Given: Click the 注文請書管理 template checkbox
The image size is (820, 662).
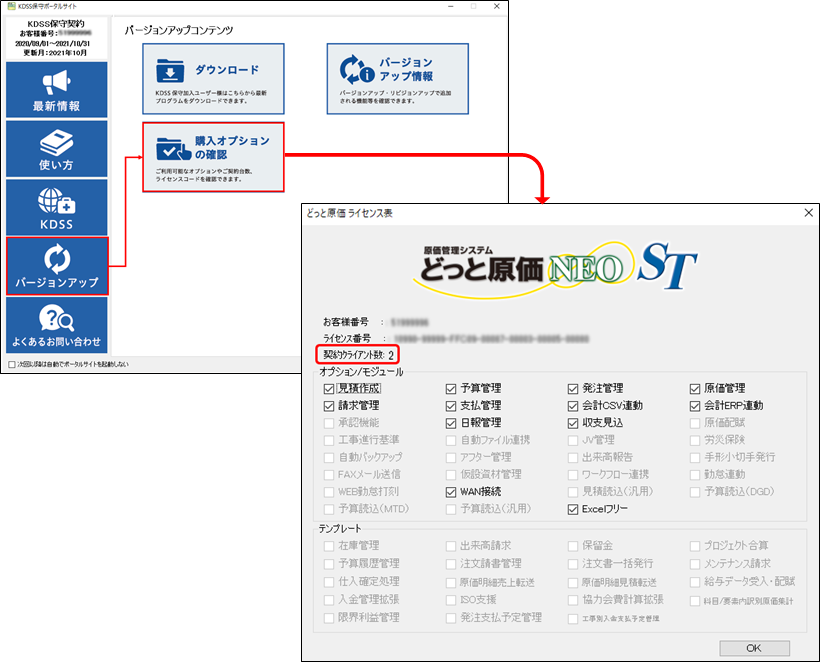Looking at the screenshot, I should (451, 565).
